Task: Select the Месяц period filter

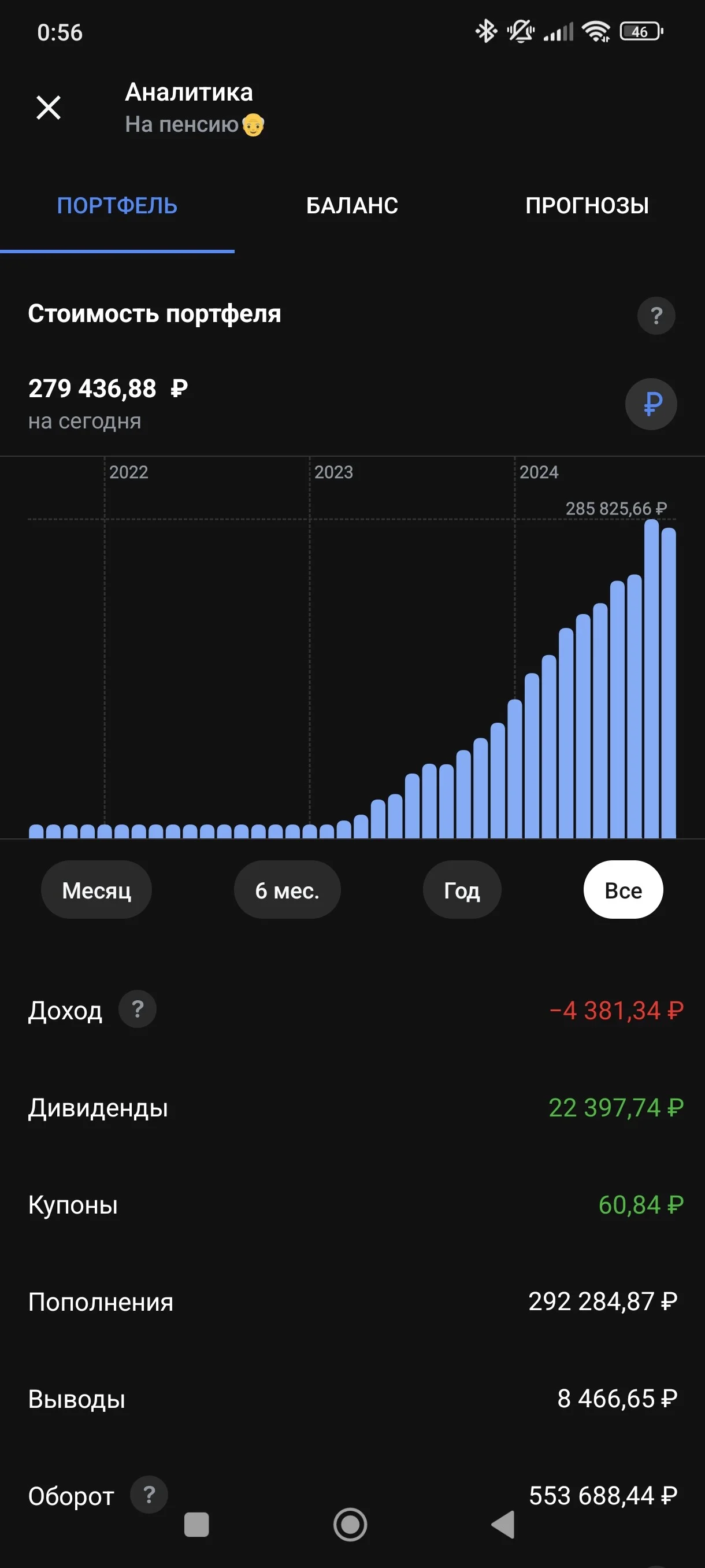Action: coord(96,890)
